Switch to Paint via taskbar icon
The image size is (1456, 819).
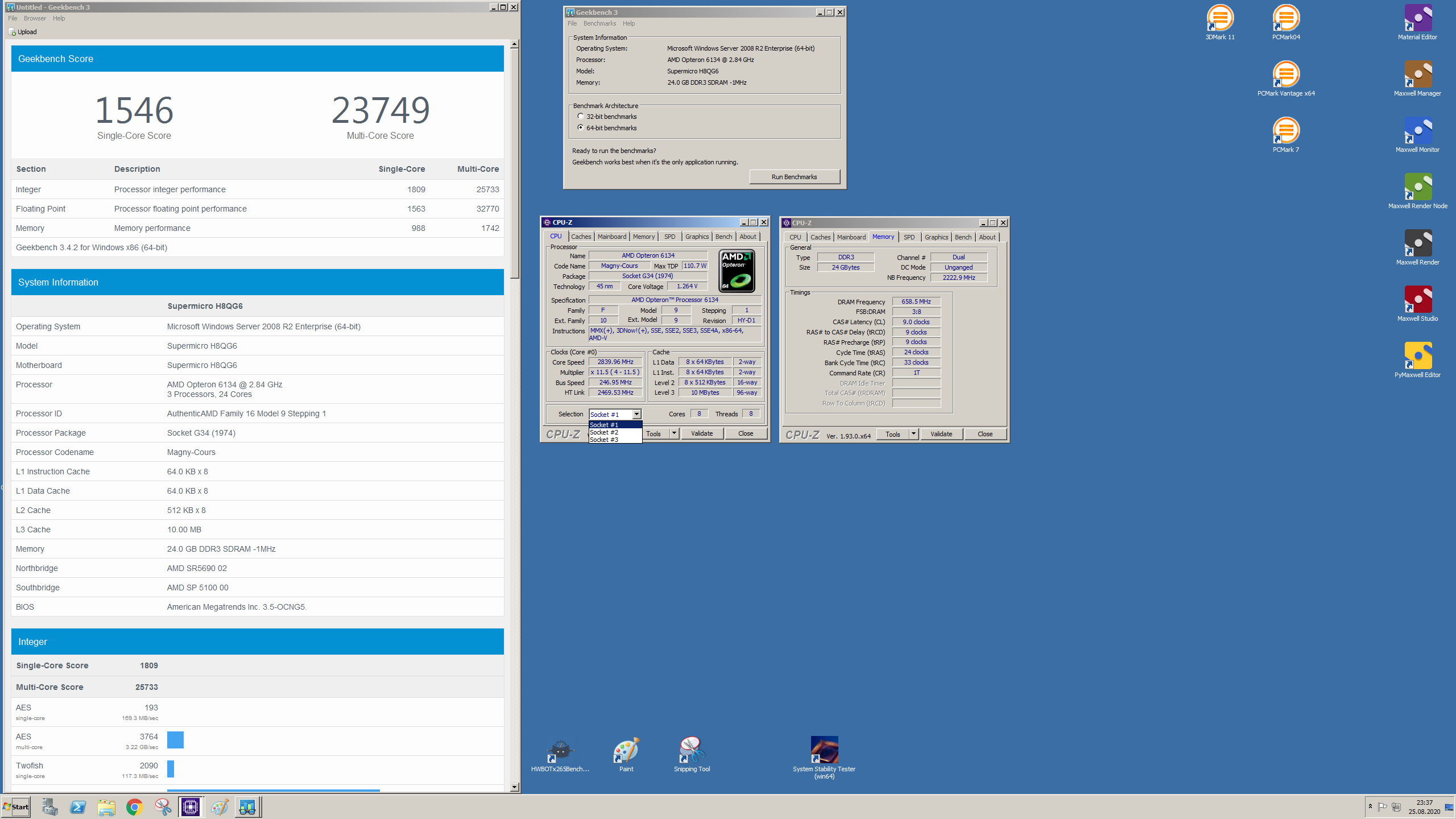[219, 807]
